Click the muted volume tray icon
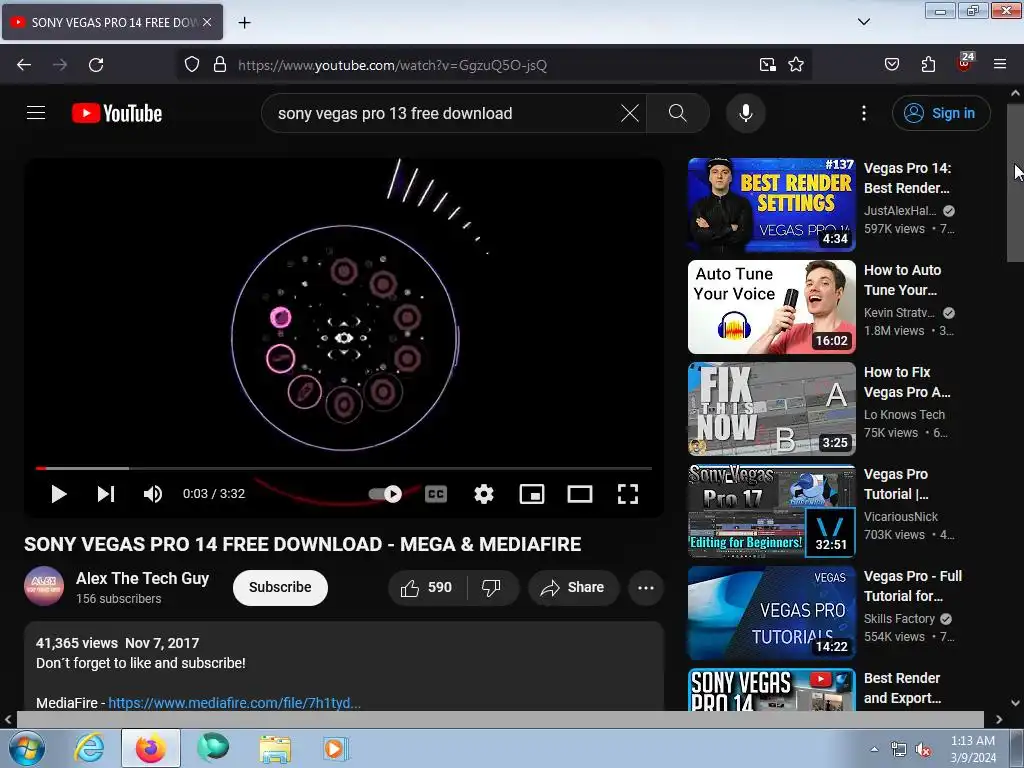 [923, 750]
